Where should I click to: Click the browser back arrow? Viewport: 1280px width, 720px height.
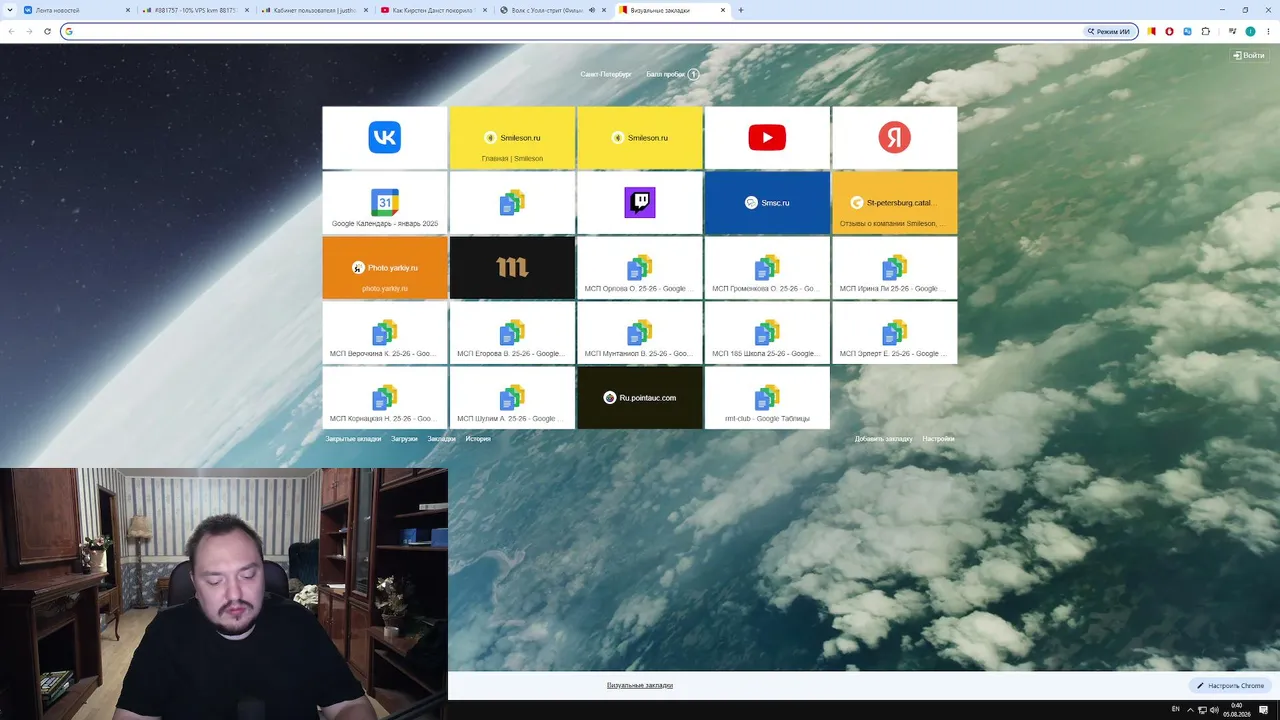[x=11, y=31]
